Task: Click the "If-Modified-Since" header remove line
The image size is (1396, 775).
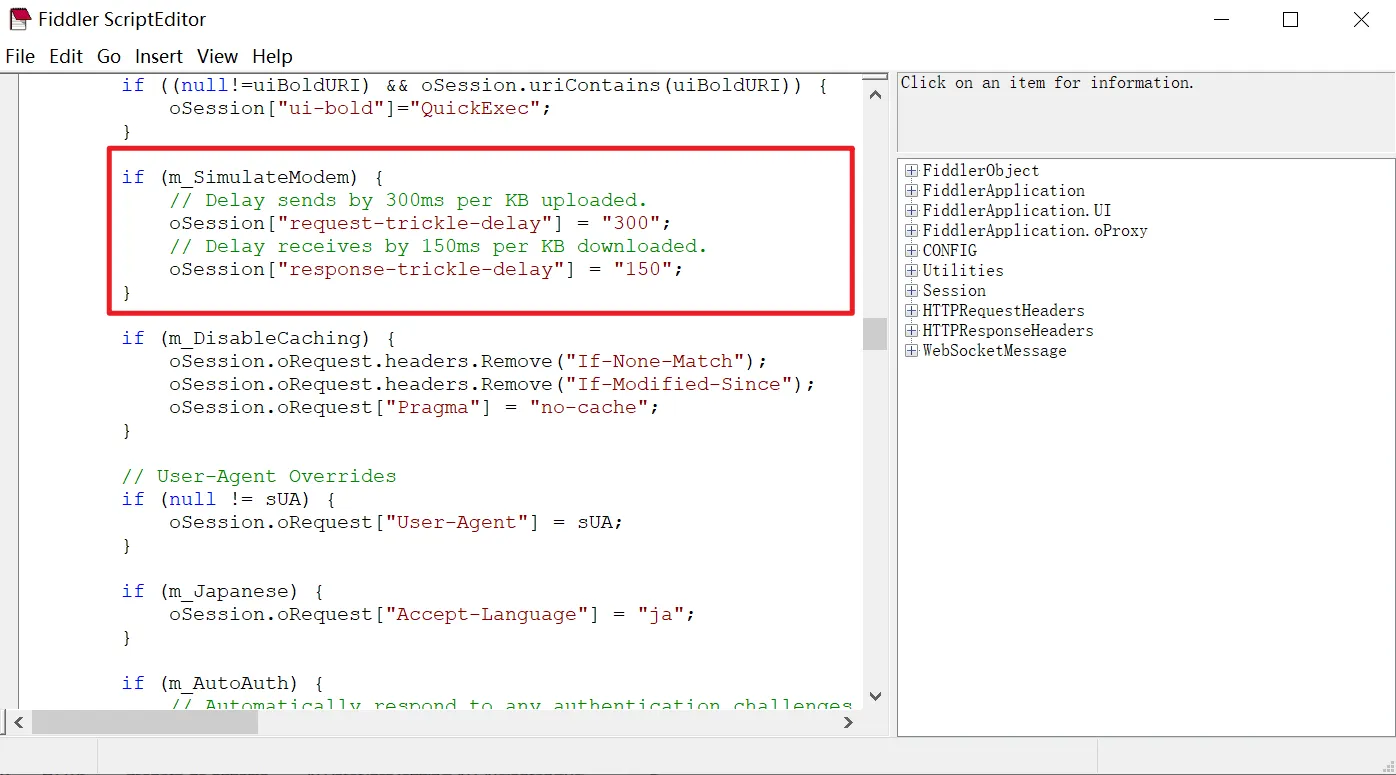Action: click(x=492, y=384)
